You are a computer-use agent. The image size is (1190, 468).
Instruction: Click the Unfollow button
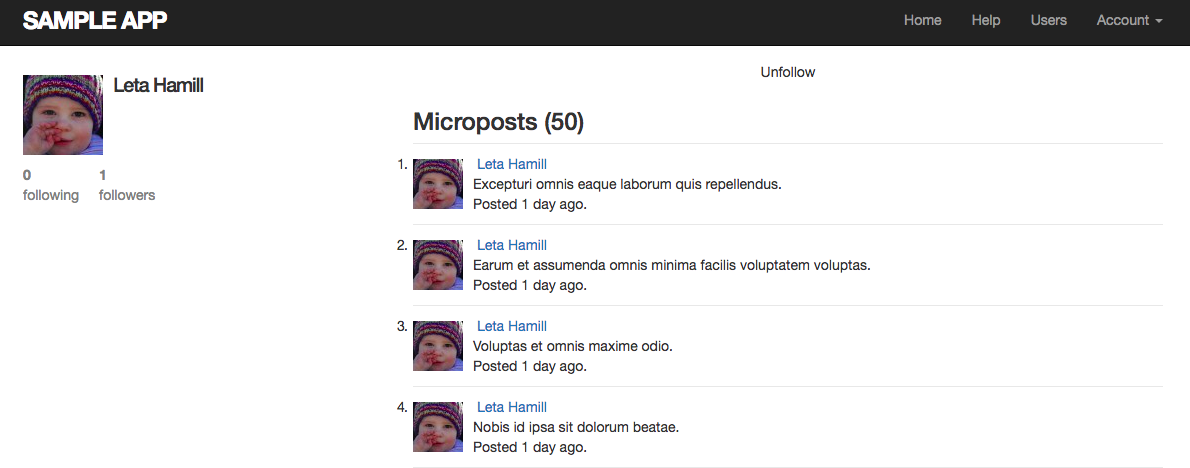[787, 72]
